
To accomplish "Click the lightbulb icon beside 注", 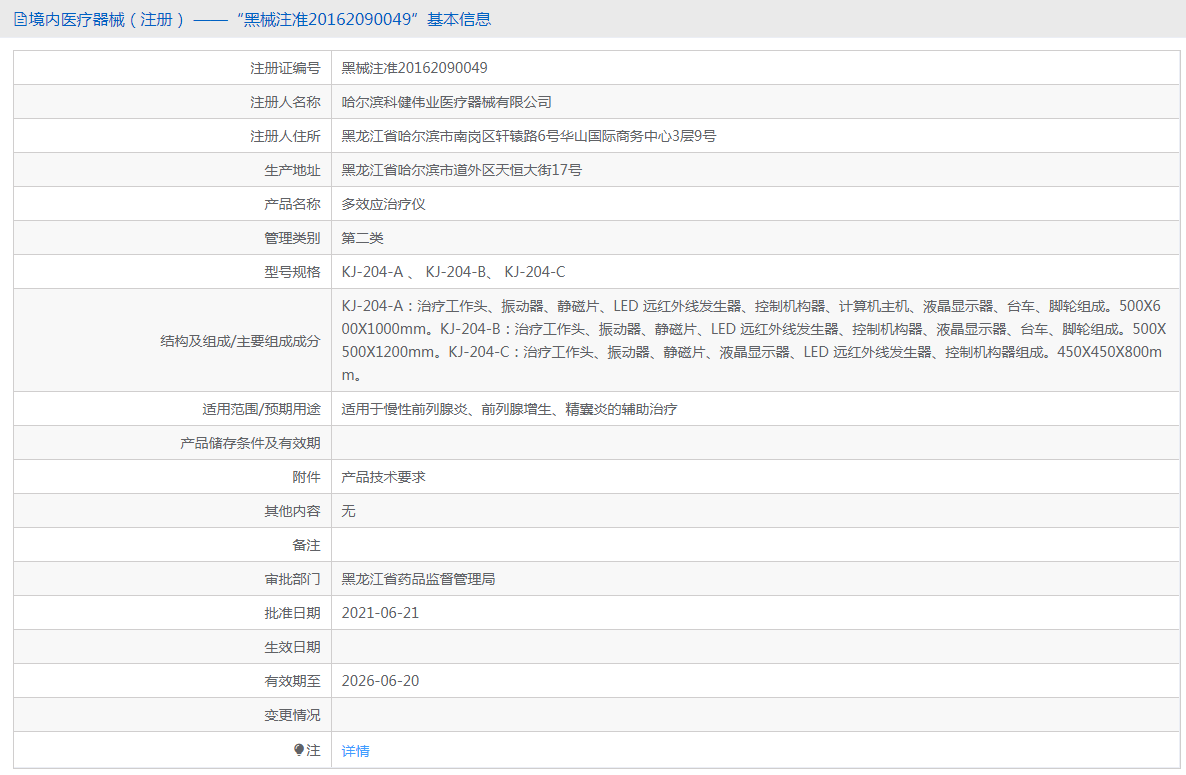I will (299, 750).
